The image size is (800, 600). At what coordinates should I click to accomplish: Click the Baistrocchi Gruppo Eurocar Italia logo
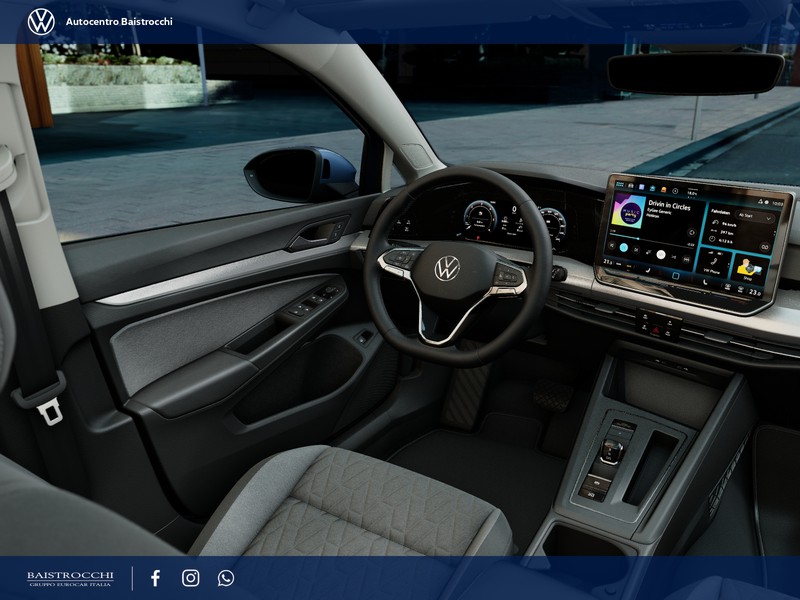click(x=70, y=579)
